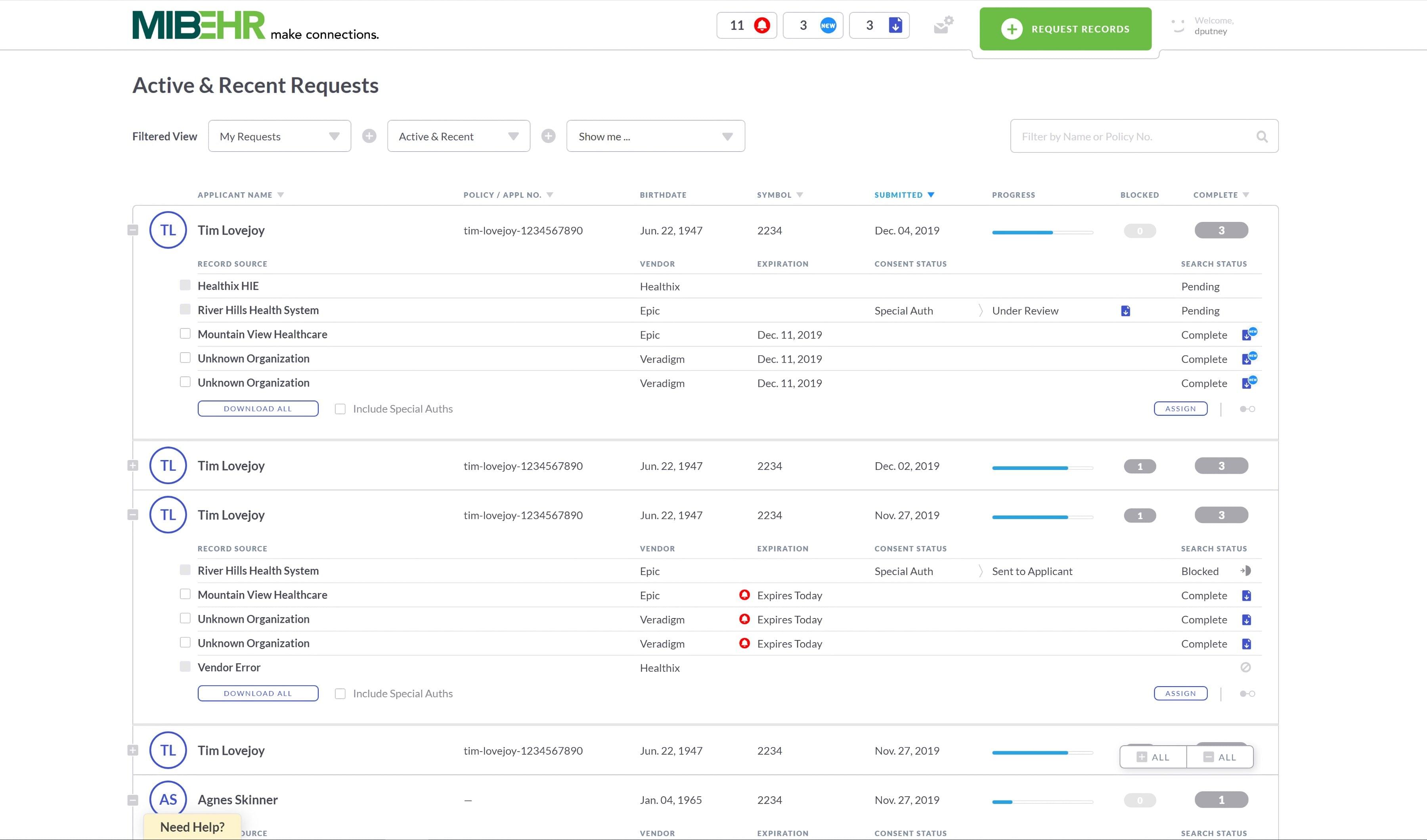This screenshot has height=840, width=1427.
Task: Tick the first Veradigm Unknown Organization checkbox
Action: click(x=185, y=358)
